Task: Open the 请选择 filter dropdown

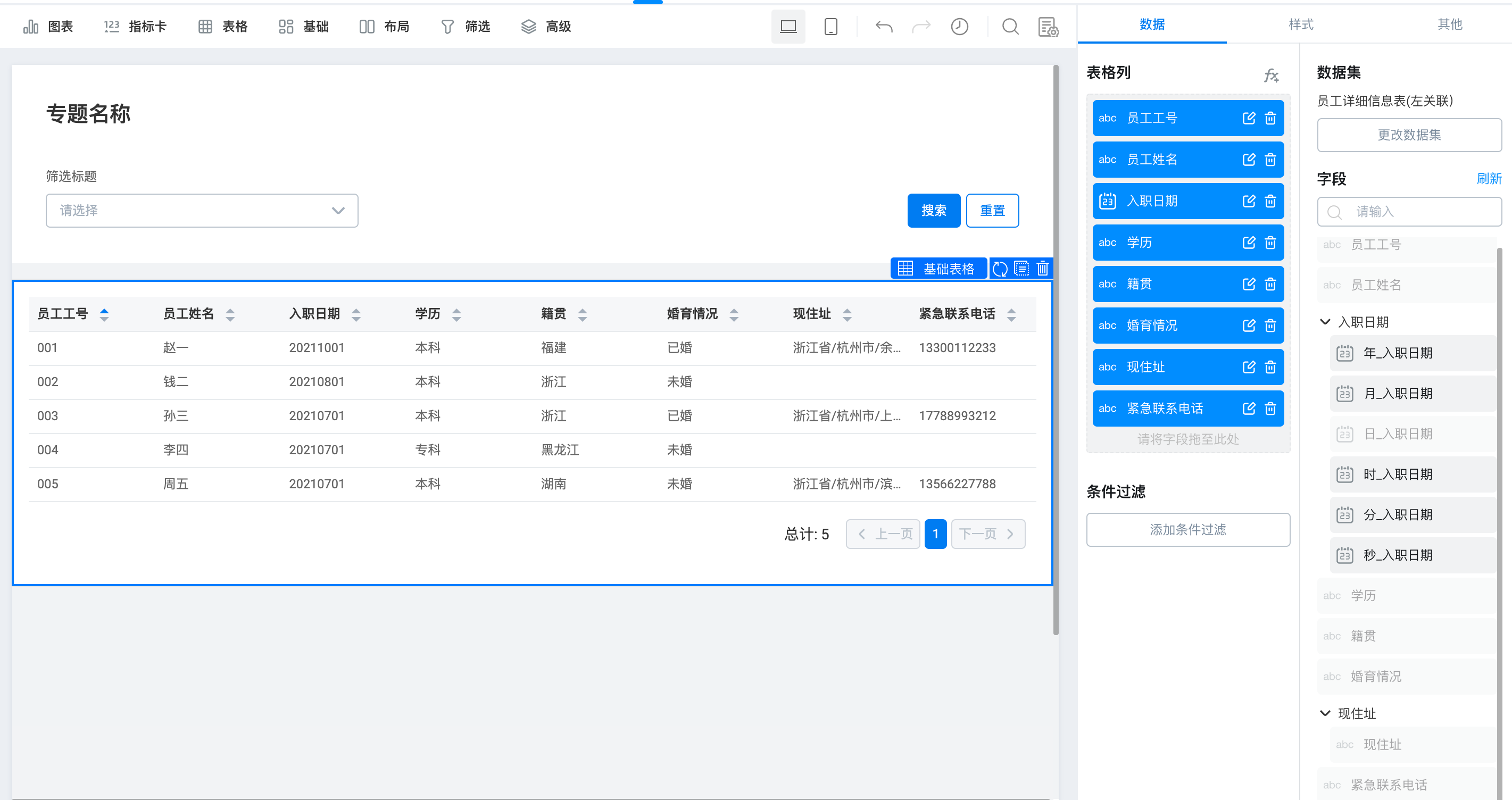Action: 202,211
